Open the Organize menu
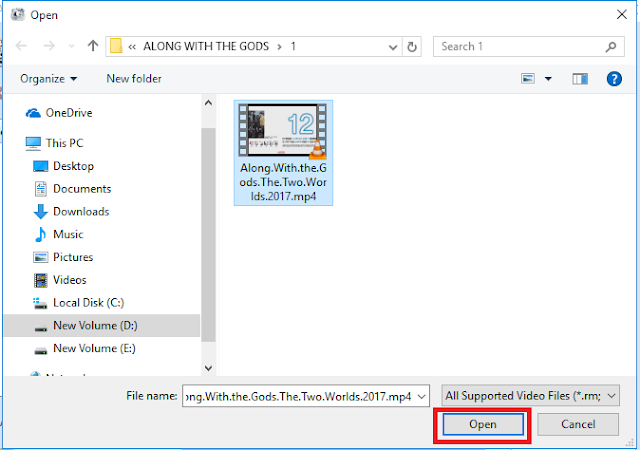 [x=49, y=78]
